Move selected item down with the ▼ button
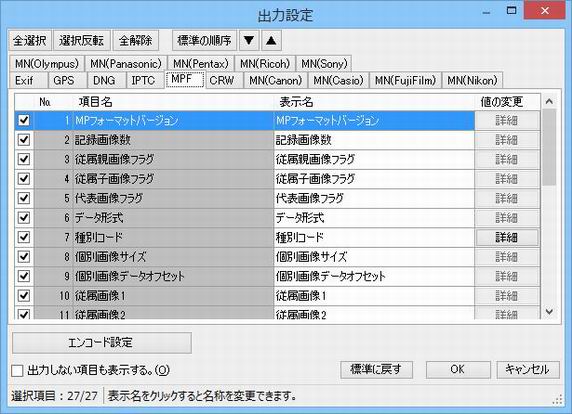The image size is (572, 414). [x=249, y=40]
